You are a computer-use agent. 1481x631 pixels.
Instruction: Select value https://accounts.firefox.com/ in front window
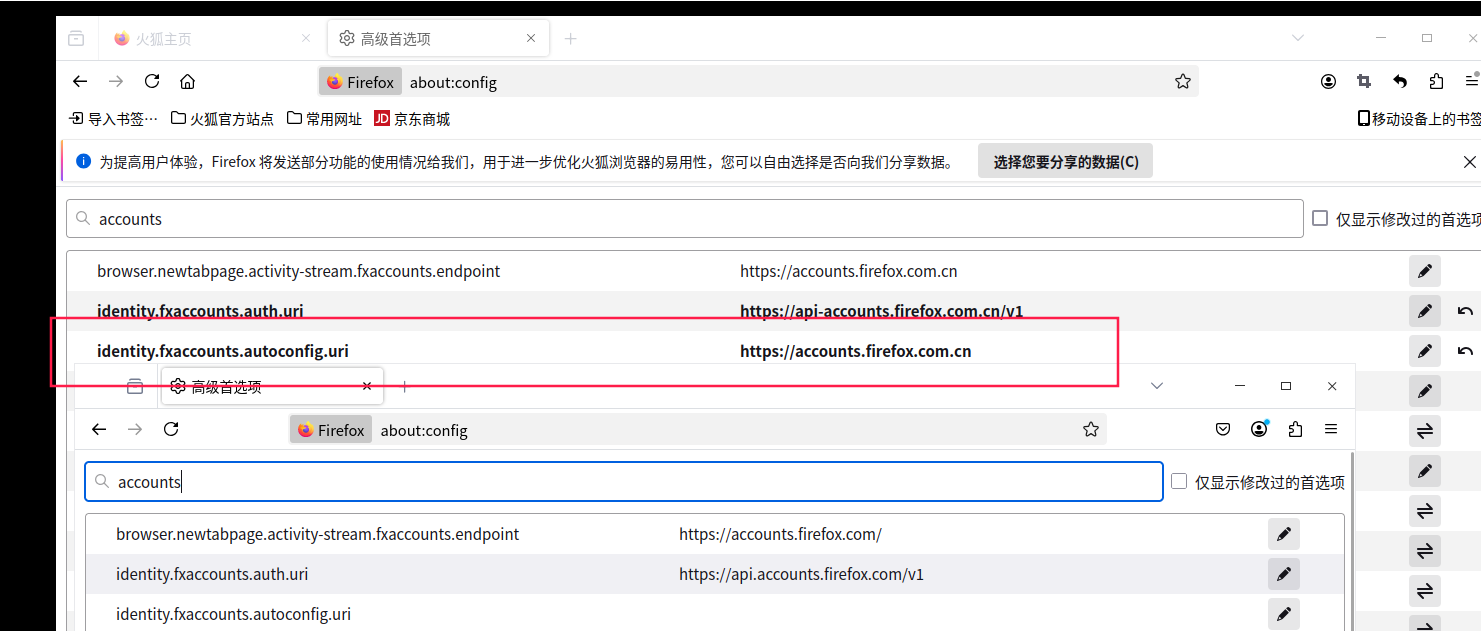tap(780, 534)
